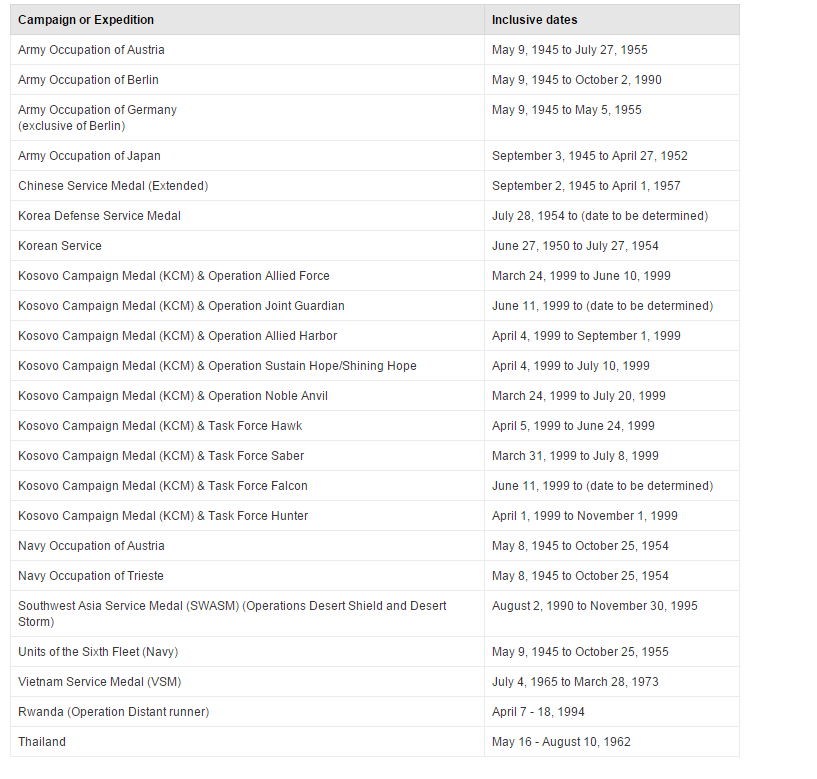Image resolution: width=817 pixels, height=779 pixels.
Task: Click the date 'August 2, 1990 to November 30, 1995'
Action: coord(594,606)
